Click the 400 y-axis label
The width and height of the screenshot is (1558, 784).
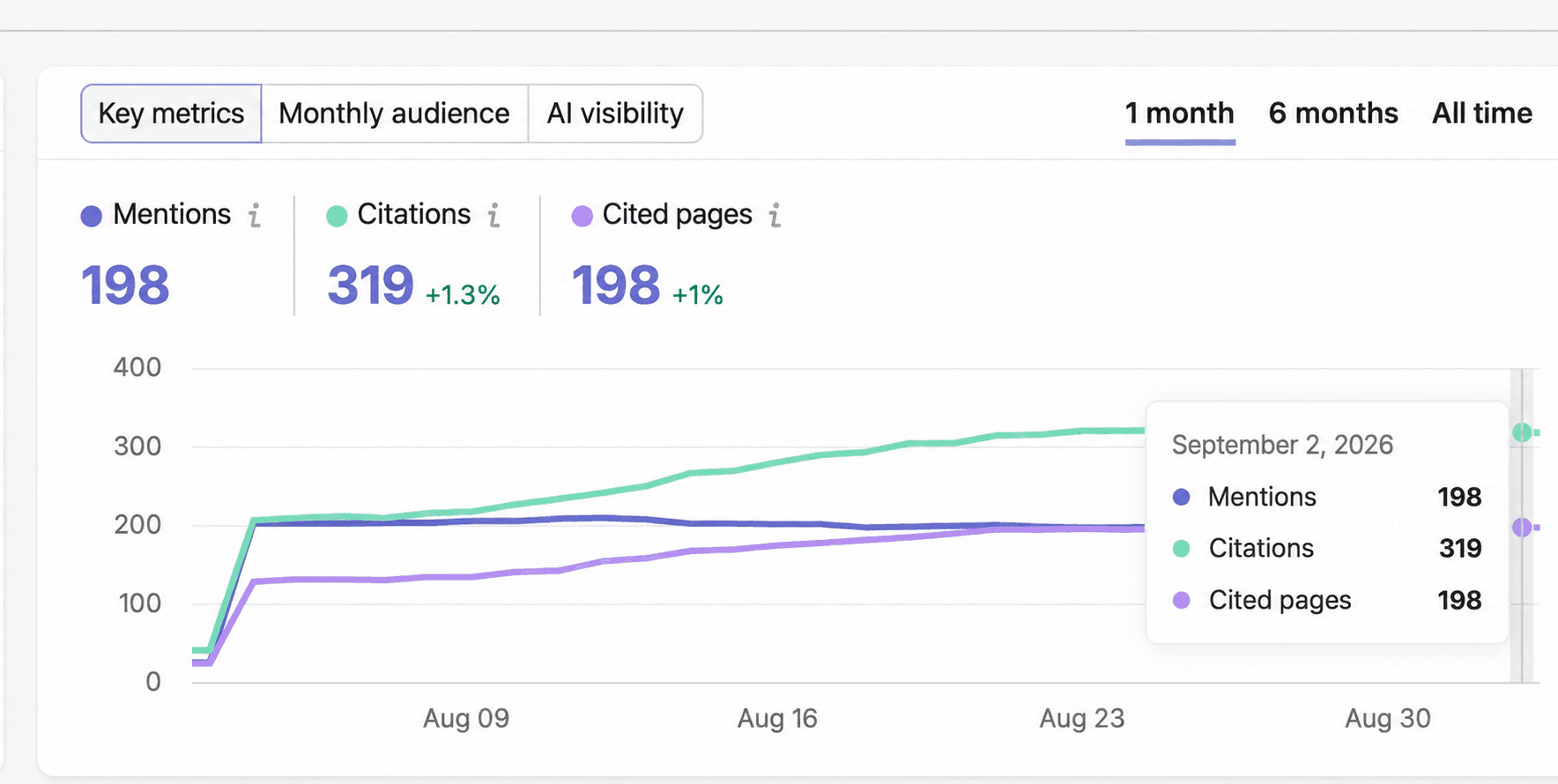[x=137, y=367]
